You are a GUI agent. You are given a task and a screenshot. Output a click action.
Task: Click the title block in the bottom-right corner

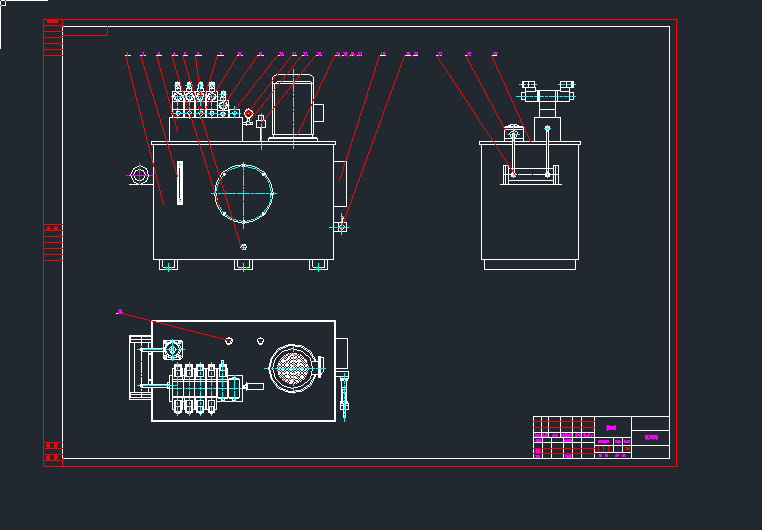point(600,437)
